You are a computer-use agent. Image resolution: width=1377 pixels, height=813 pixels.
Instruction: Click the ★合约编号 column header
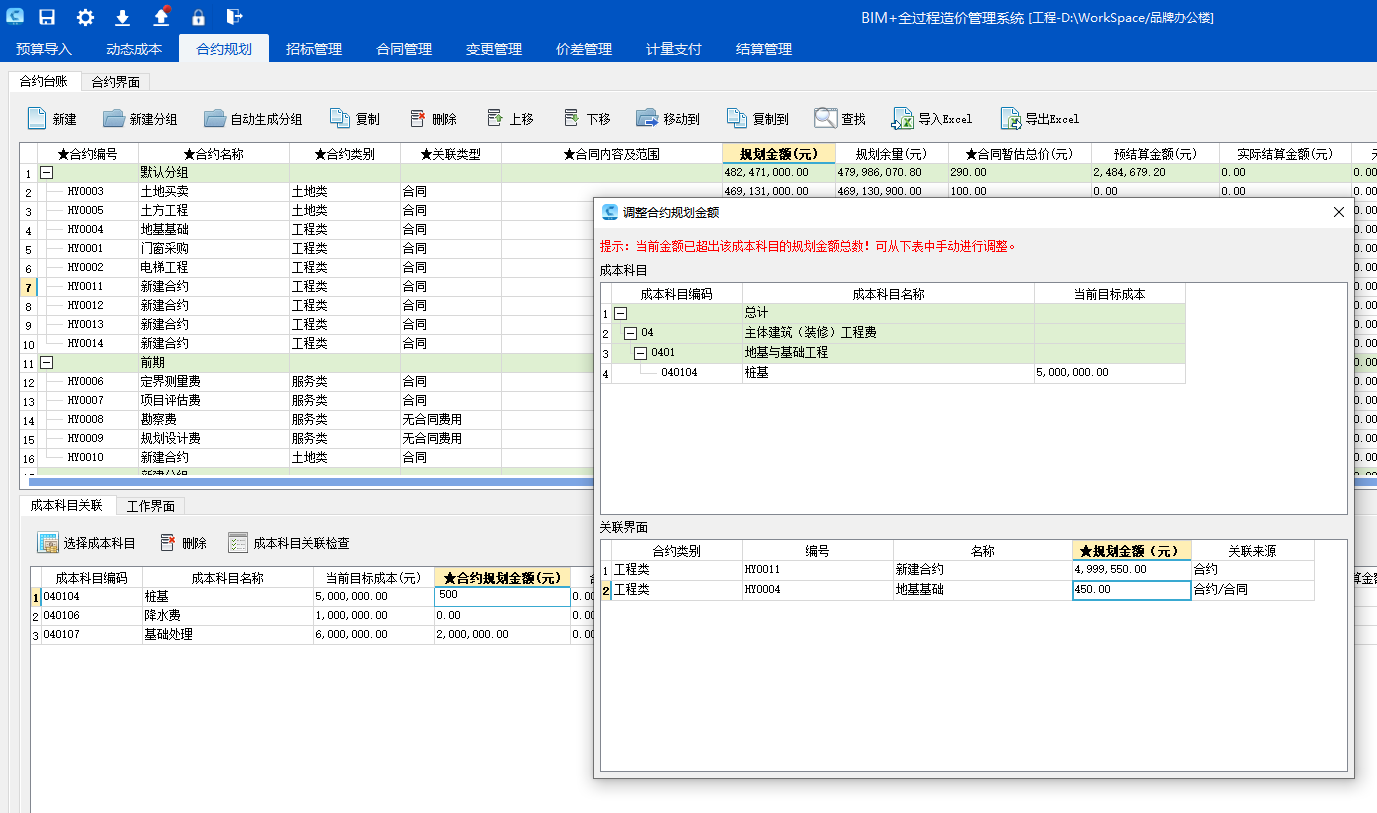(x=88, y=154)
